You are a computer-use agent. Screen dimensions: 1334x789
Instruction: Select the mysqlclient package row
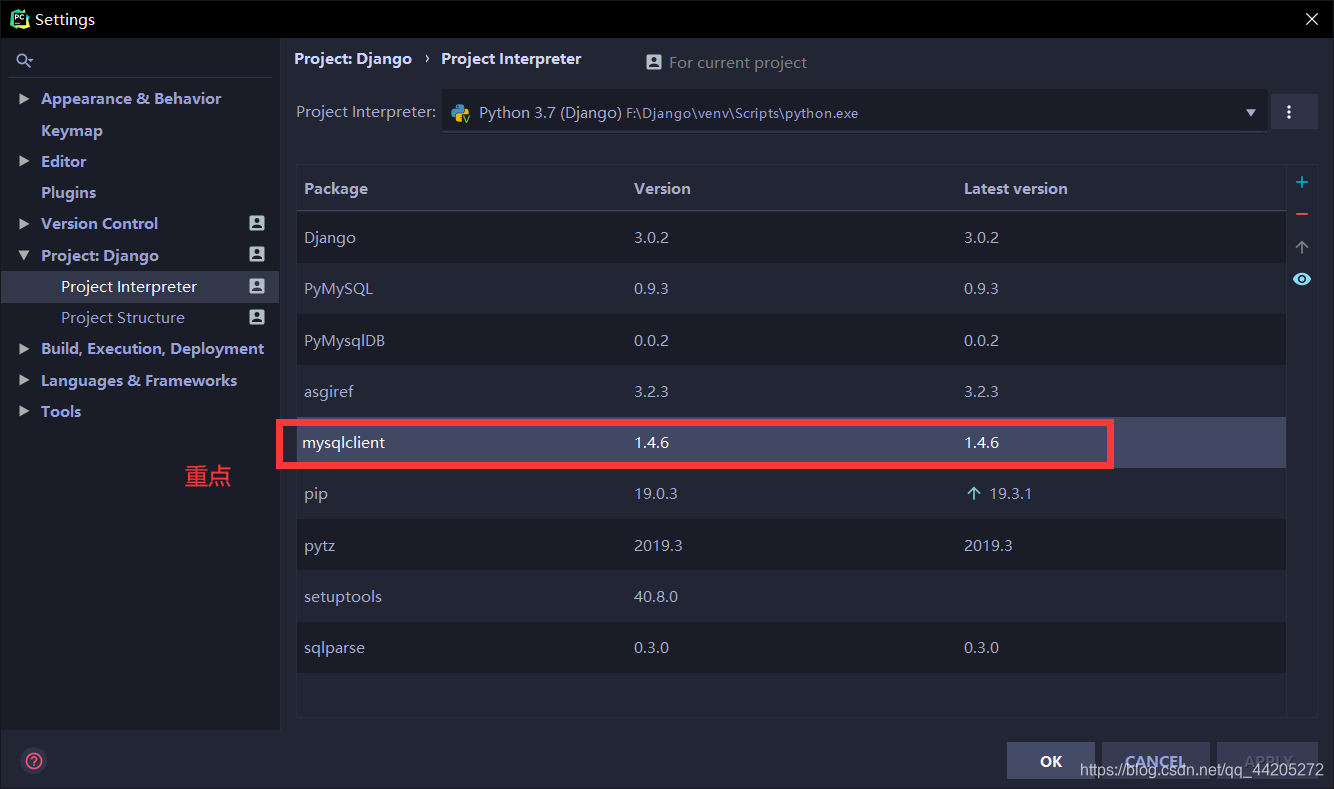(x=791, y=442)
